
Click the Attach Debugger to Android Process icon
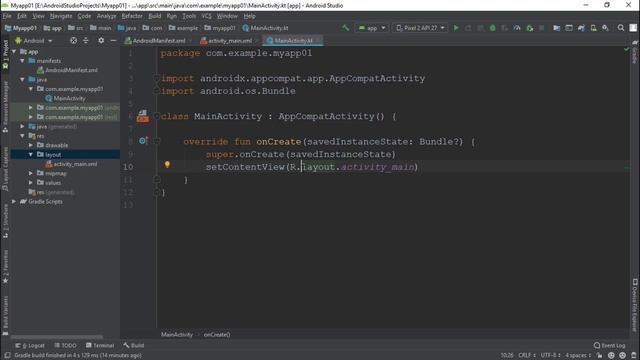point(529,28)
